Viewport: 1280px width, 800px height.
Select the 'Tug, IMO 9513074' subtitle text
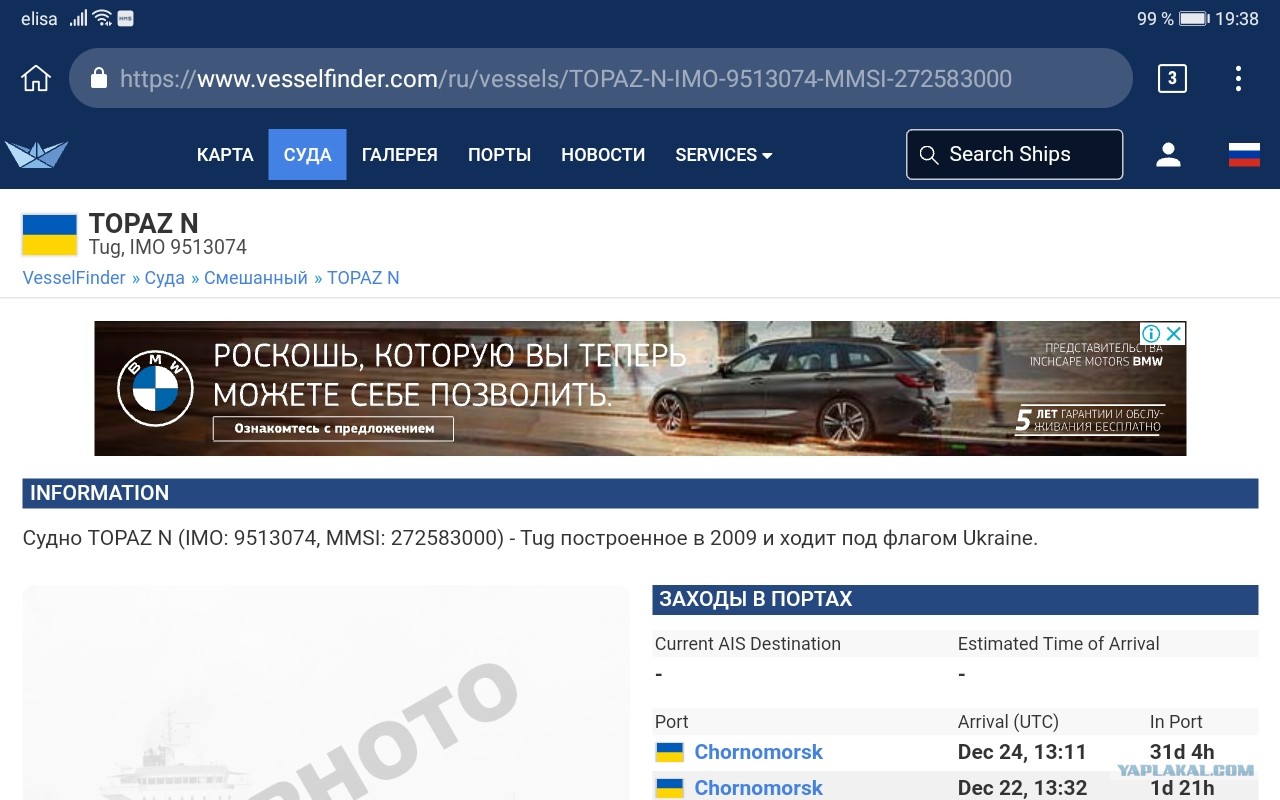[168, 247]
